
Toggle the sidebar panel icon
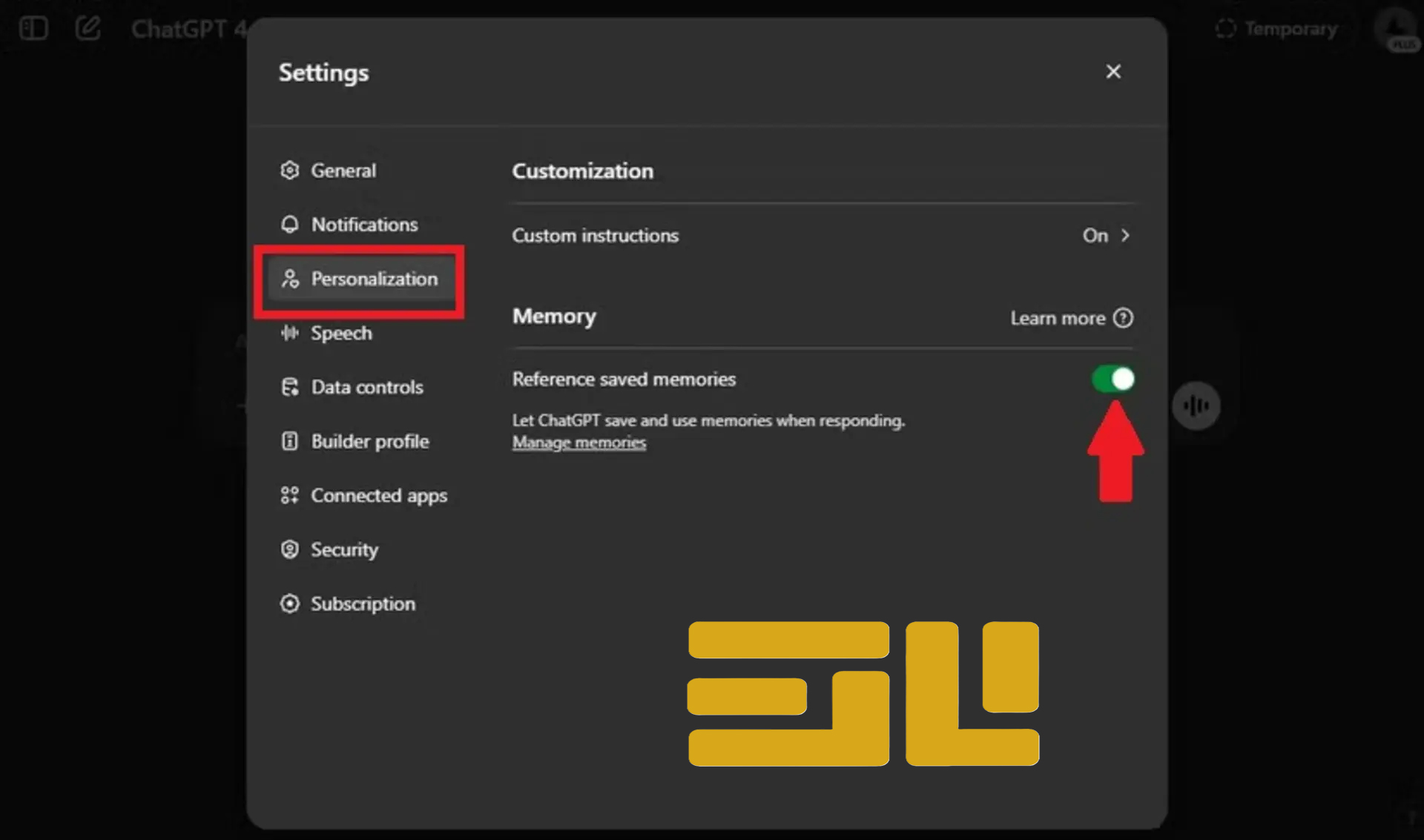click(33, 29)
